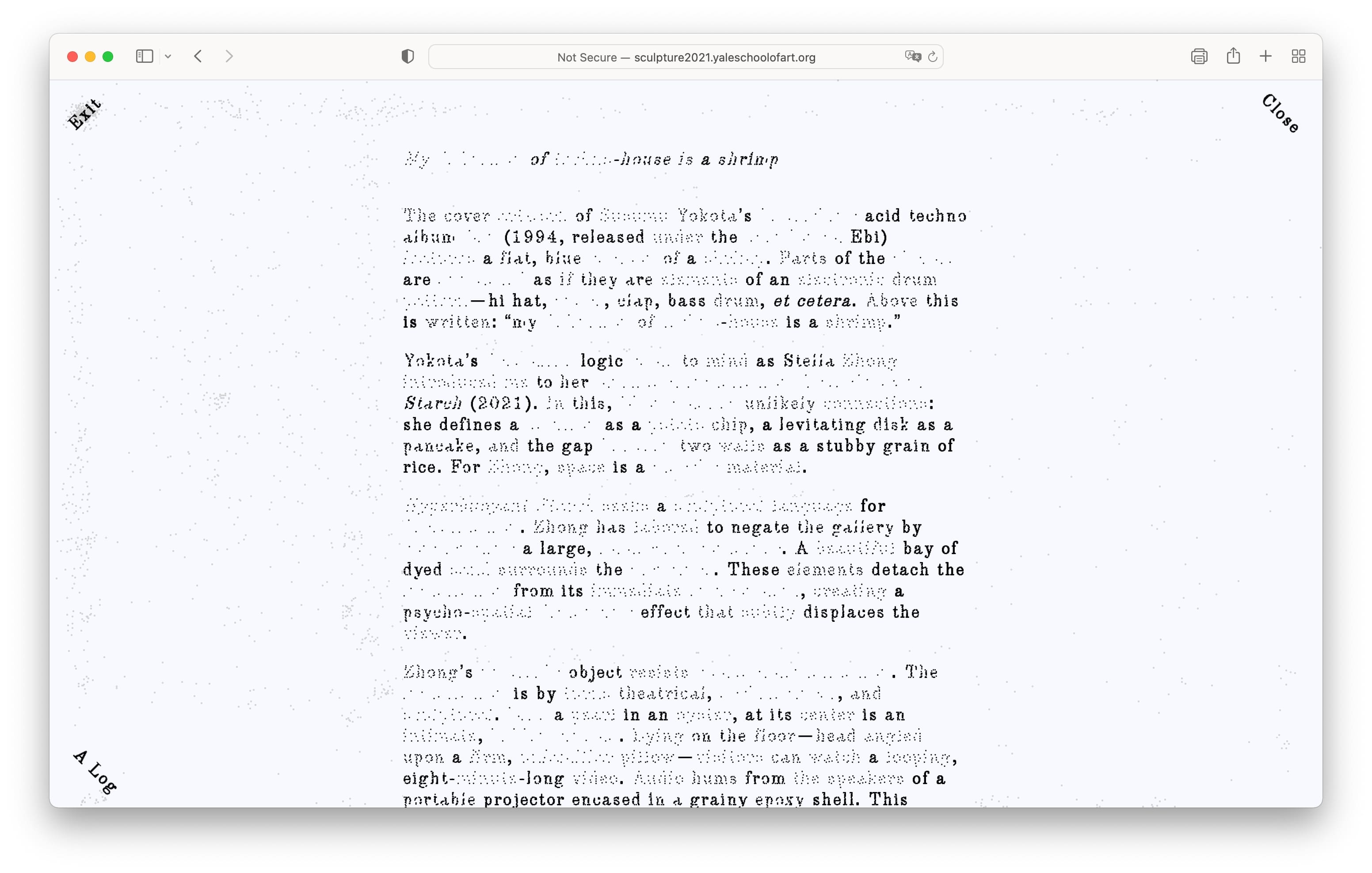
Task: Go back to previous page
Action: click(198, 57)
